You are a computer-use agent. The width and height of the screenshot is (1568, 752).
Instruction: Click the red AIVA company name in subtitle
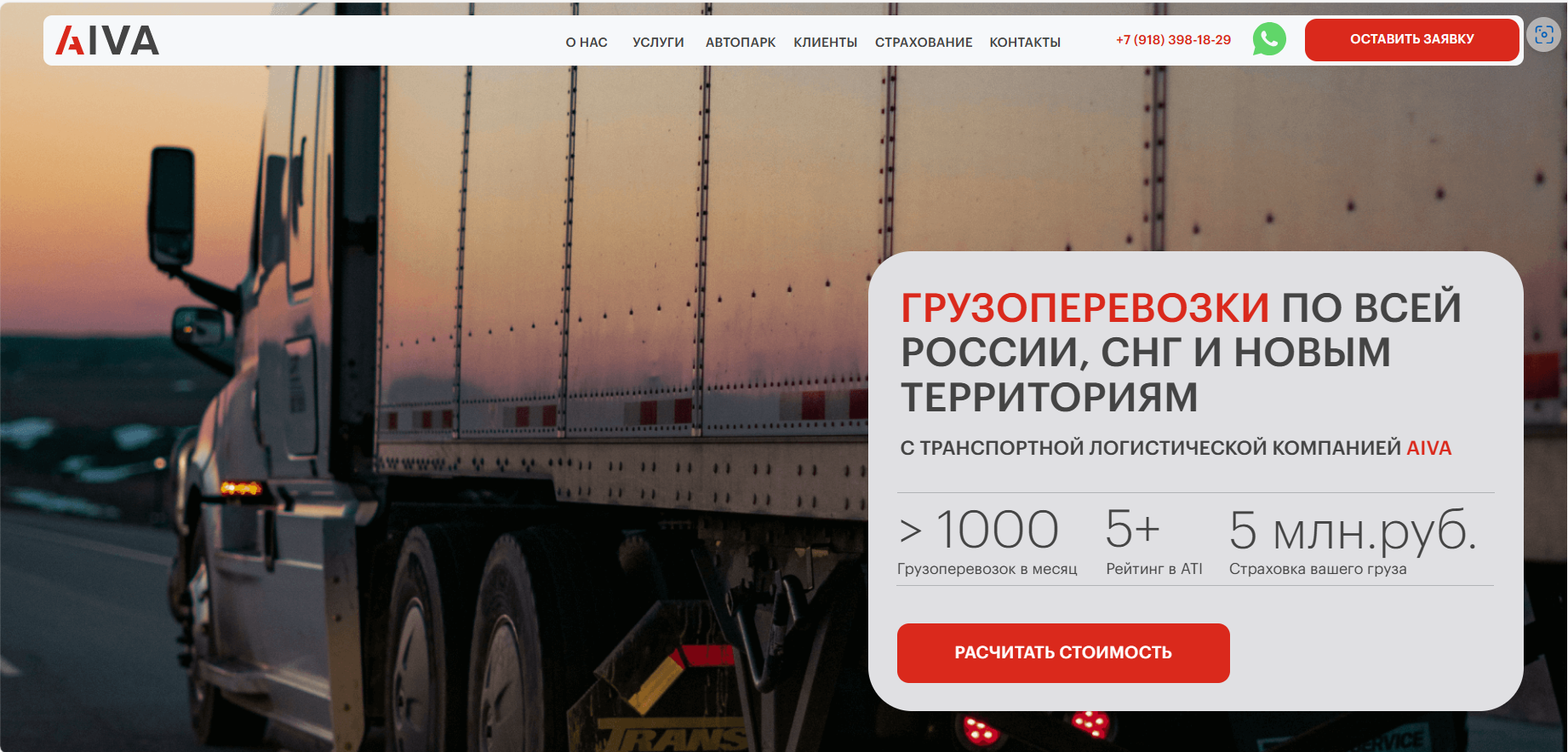point(1429,448)
